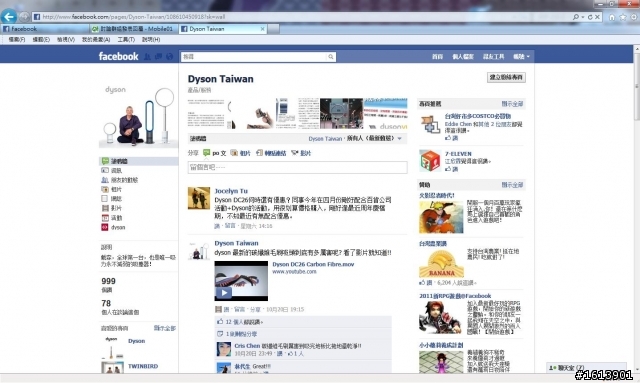Click the Facebook logo
The image size is (640, 383).
pos(118,56)
